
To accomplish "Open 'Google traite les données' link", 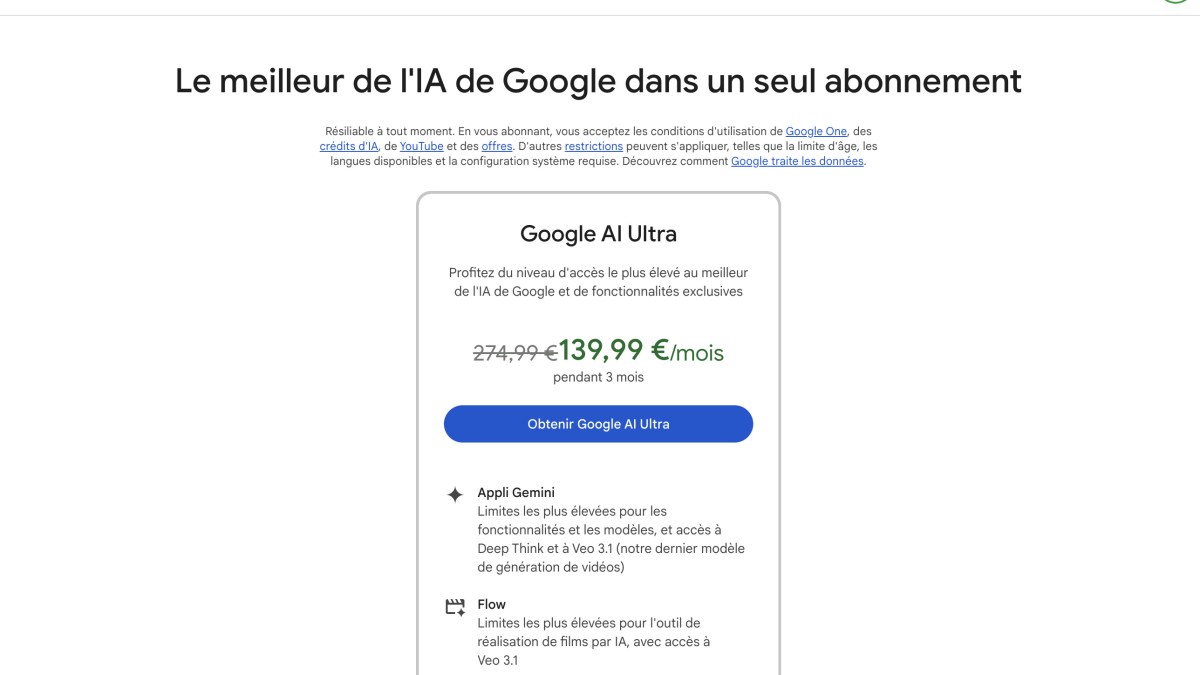I will point(797,161).
